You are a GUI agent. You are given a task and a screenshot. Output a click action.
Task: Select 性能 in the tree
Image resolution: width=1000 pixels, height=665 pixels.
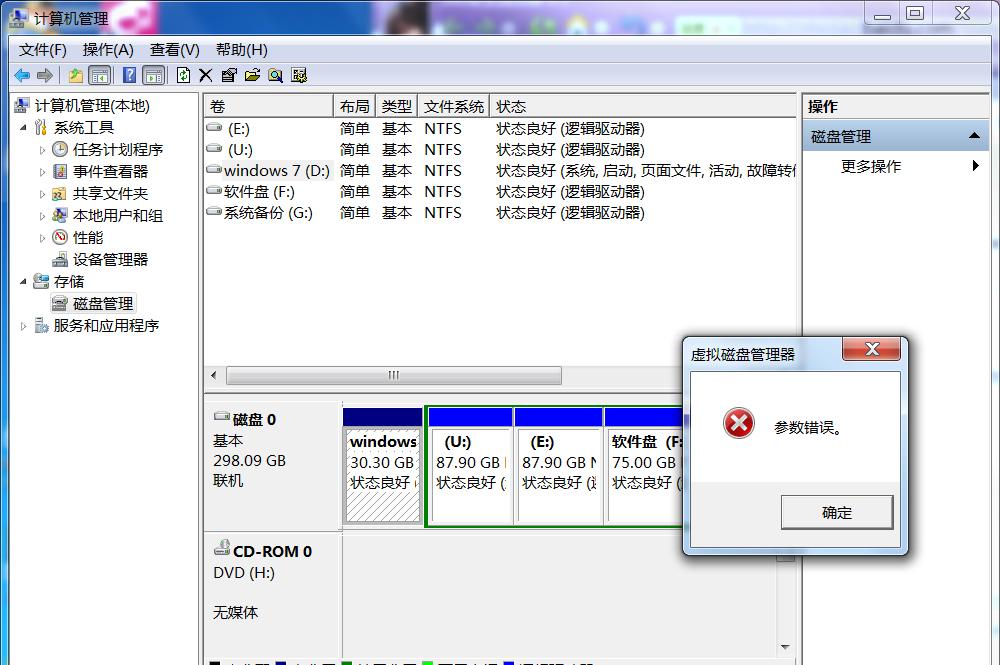coord(87,238)
